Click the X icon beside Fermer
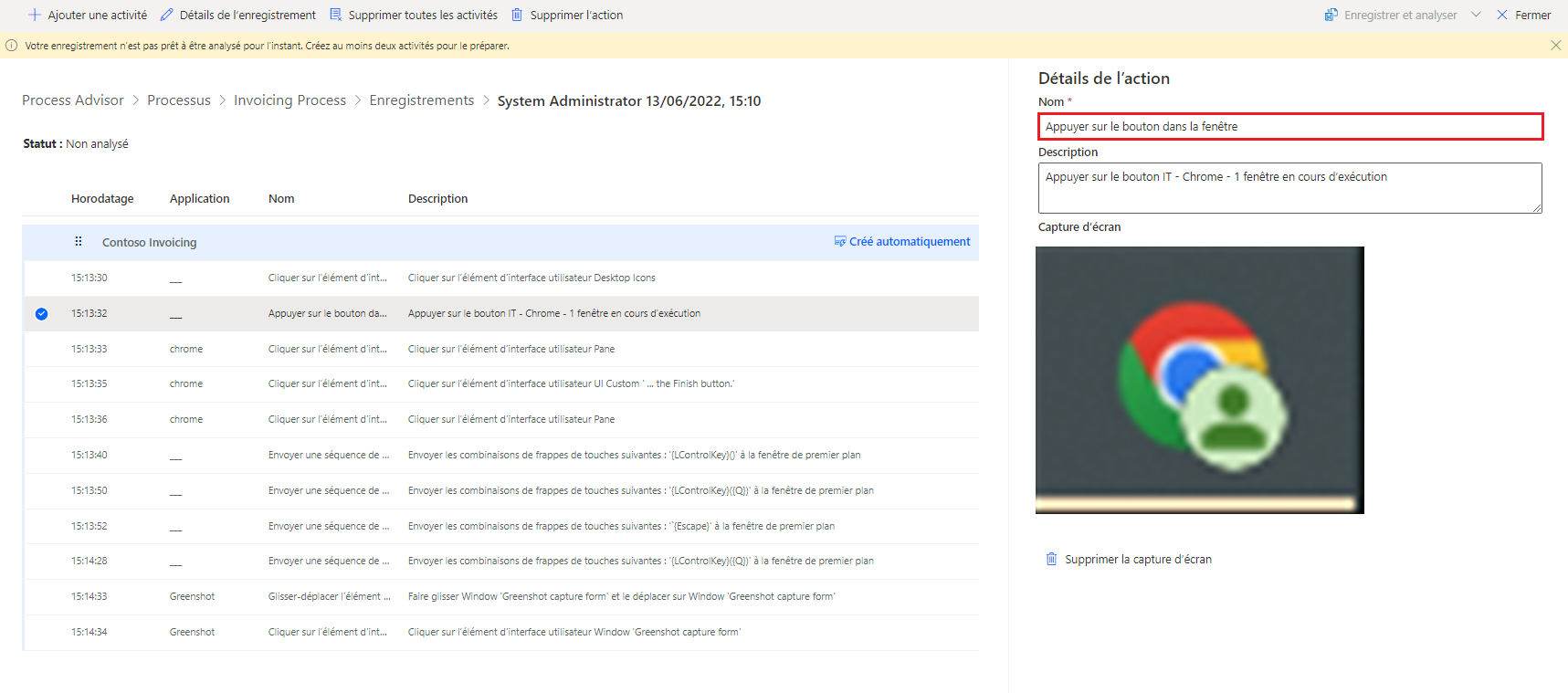Viewport: 1568px width, 693px height. click(1502, 16)
